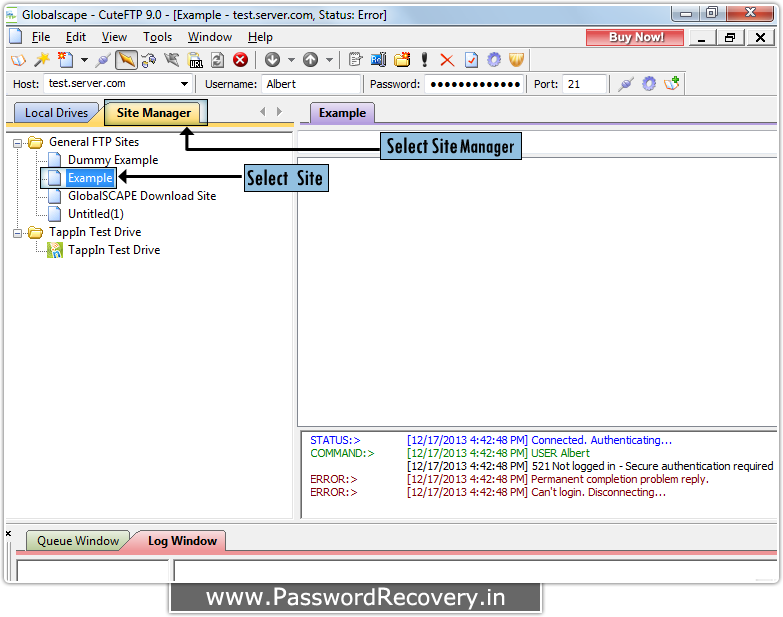This screenshot has width=783, height=617.
Task: Open the Window menu
Action: pos(210,37)
